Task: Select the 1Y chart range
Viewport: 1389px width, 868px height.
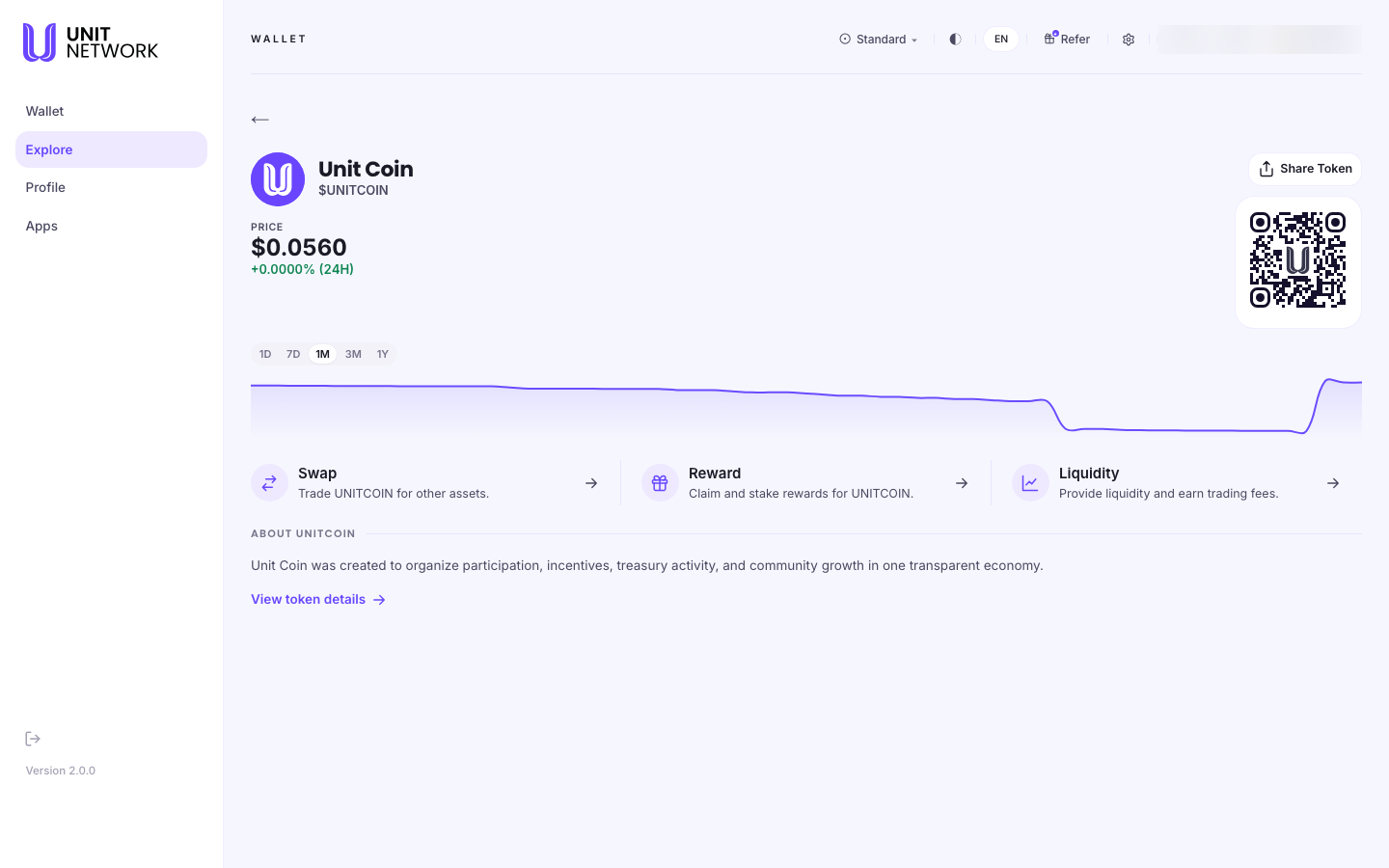Action: click(383, 354)
